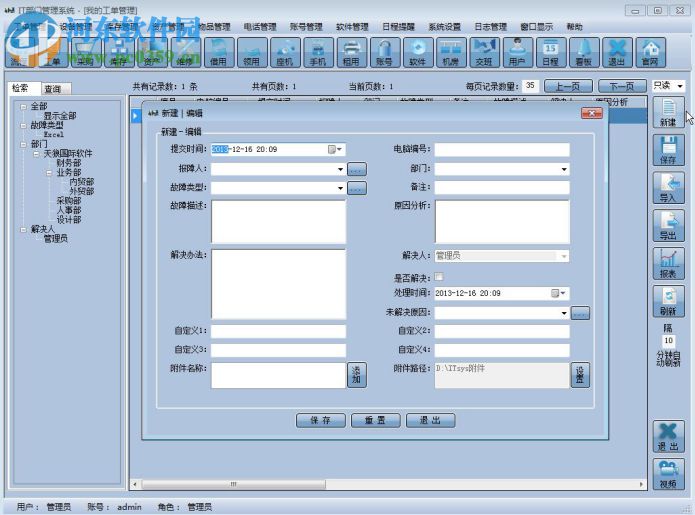Expand the 报障人 combo box
This screenshot has width=695, height=515.
(340, 169)
